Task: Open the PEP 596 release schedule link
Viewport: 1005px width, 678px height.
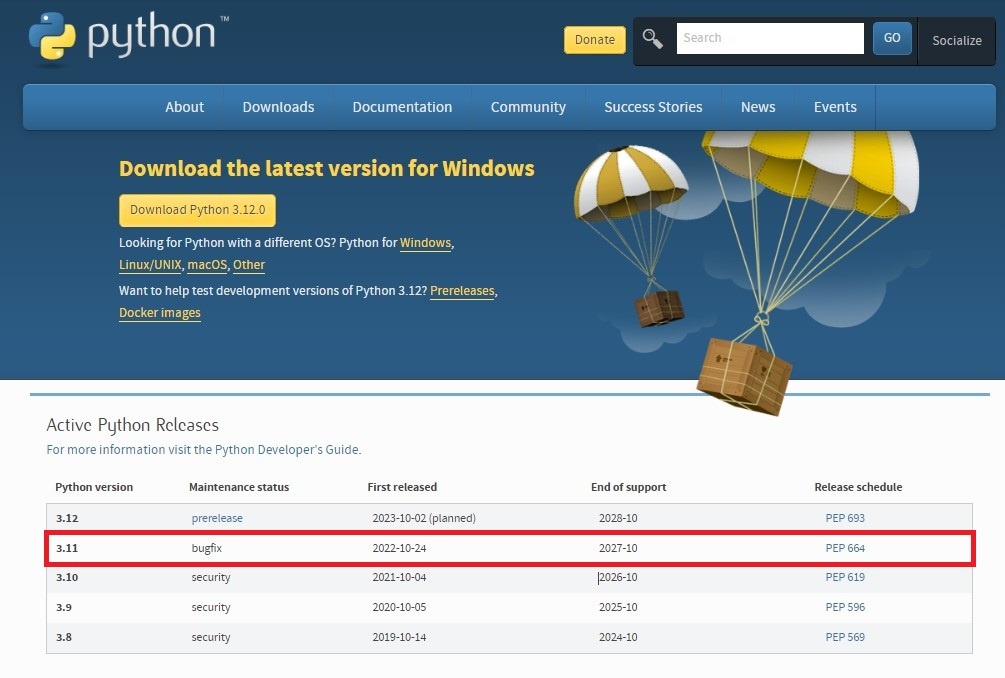Action: click(x=845, y=607)
